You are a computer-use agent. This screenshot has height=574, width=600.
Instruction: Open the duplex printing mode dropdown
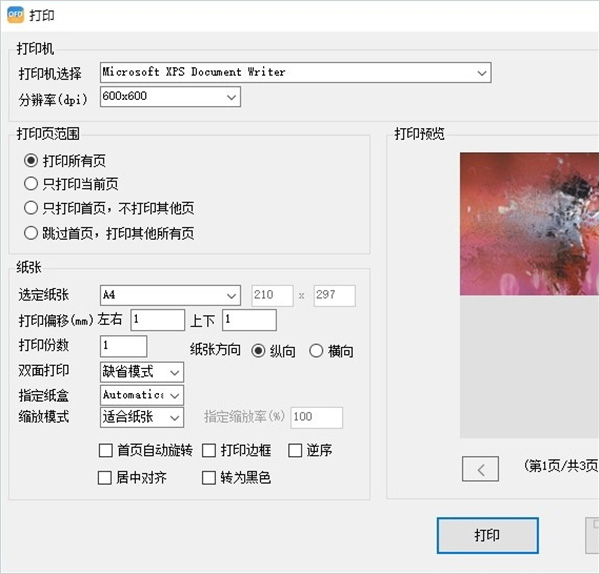tap(142, 372)
